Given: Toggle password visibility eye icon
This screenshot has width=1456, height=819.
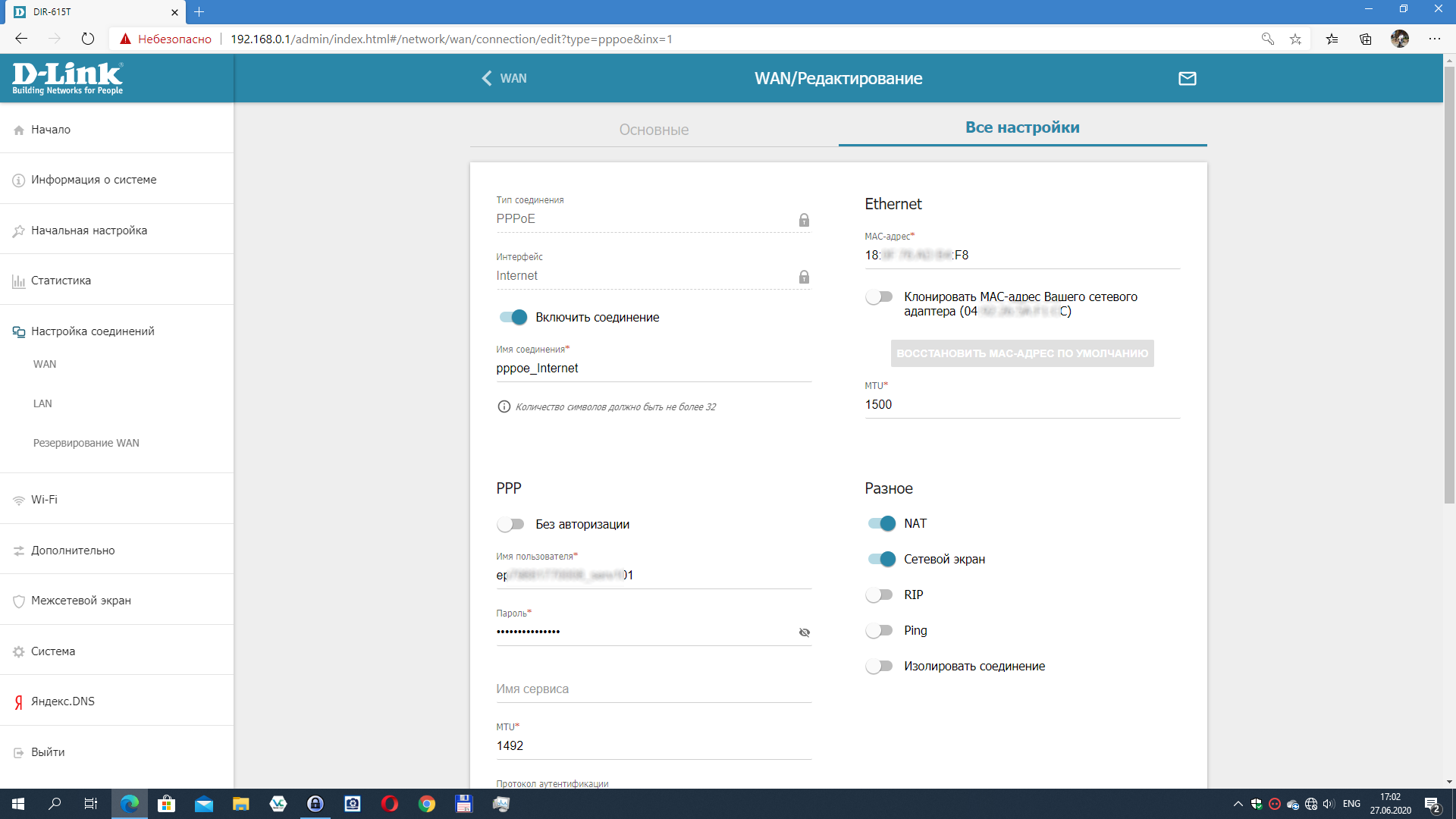Looking at the screenshot, I should [x=804, y=632].
